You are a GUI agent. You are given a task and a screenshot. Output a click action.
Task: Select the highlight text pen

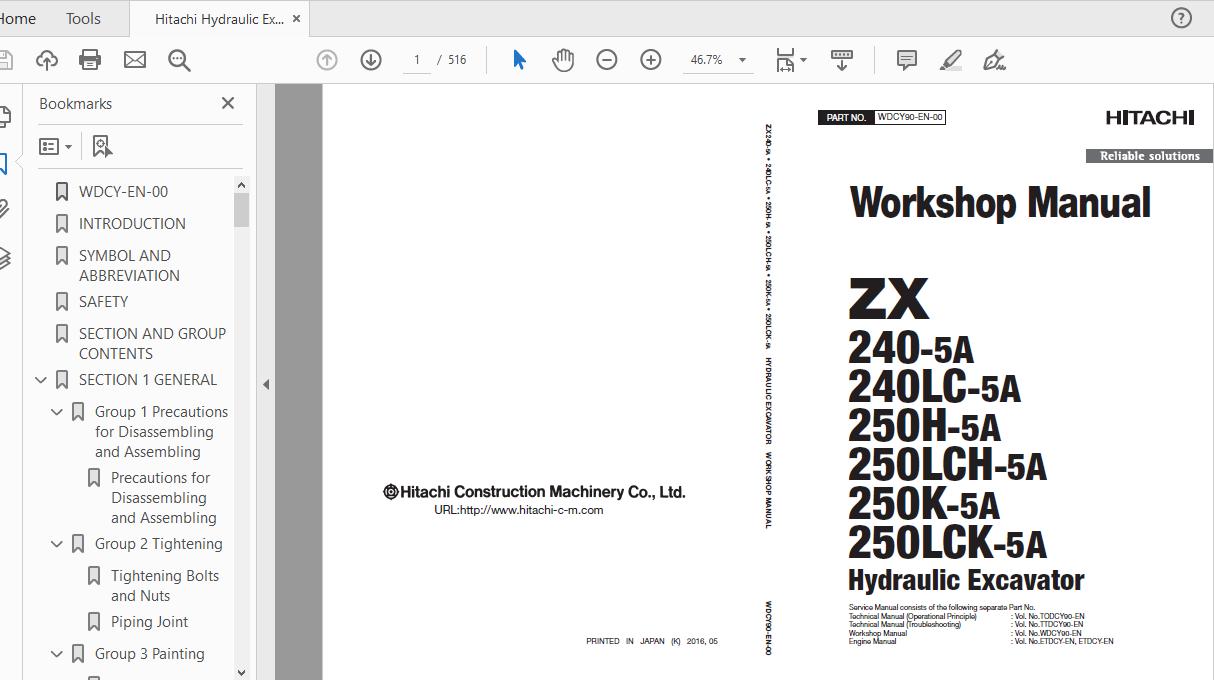point(951,60)
